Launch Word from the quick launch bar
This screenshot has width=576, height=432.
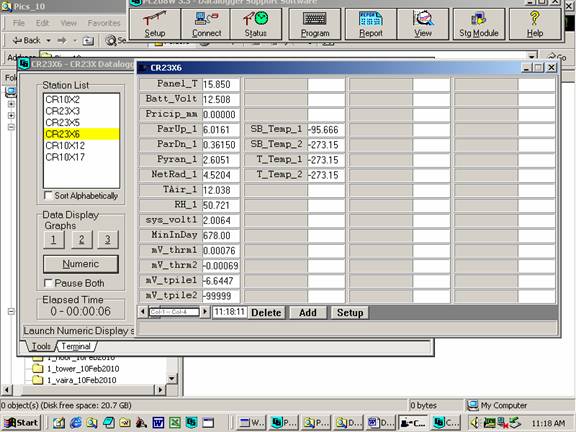coord(158,423)
